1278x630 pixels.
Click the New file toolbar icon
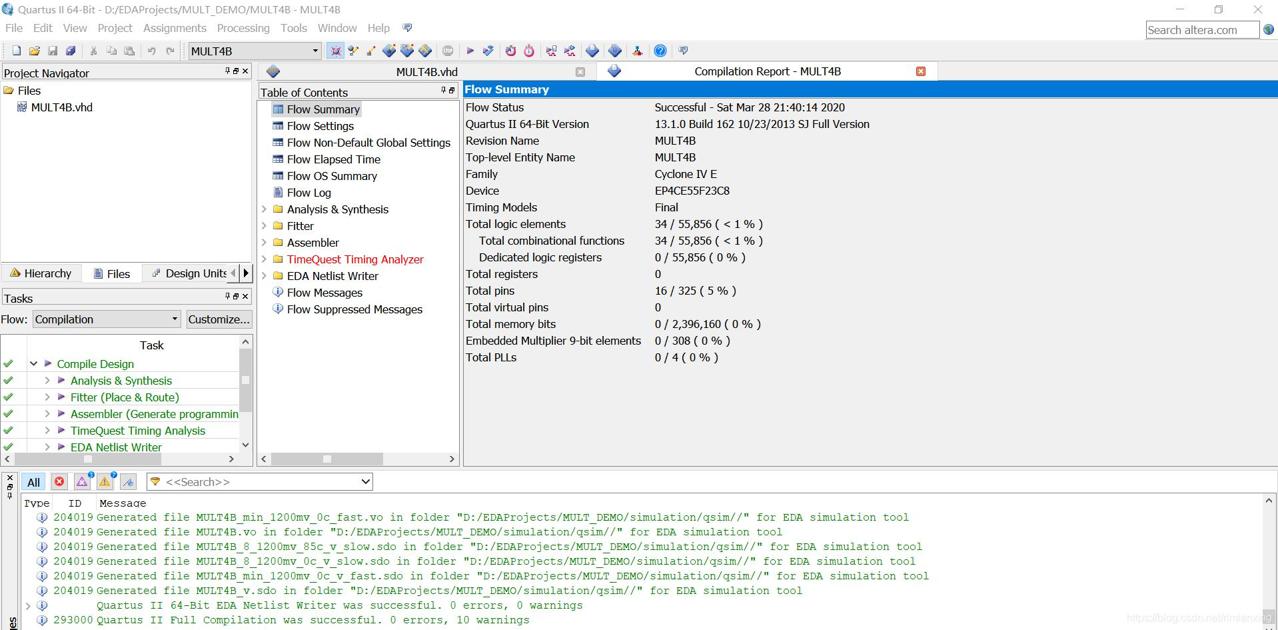(x=16, y=51)
